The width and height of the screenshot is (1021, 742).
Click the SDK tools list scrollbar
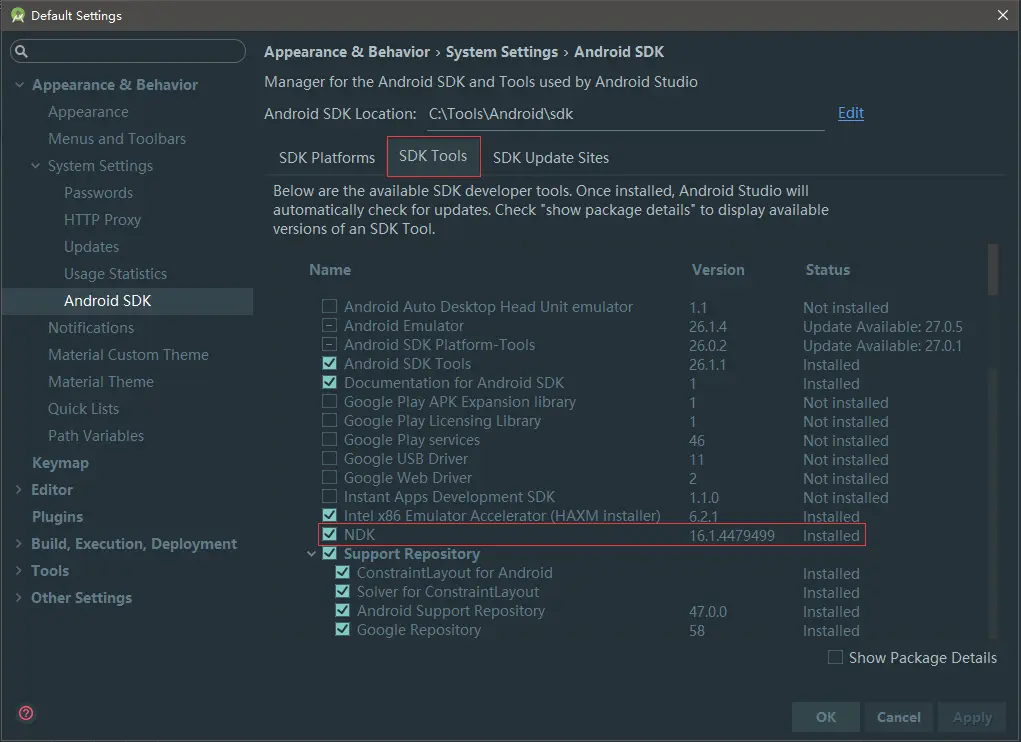click(x=992, y=269)
